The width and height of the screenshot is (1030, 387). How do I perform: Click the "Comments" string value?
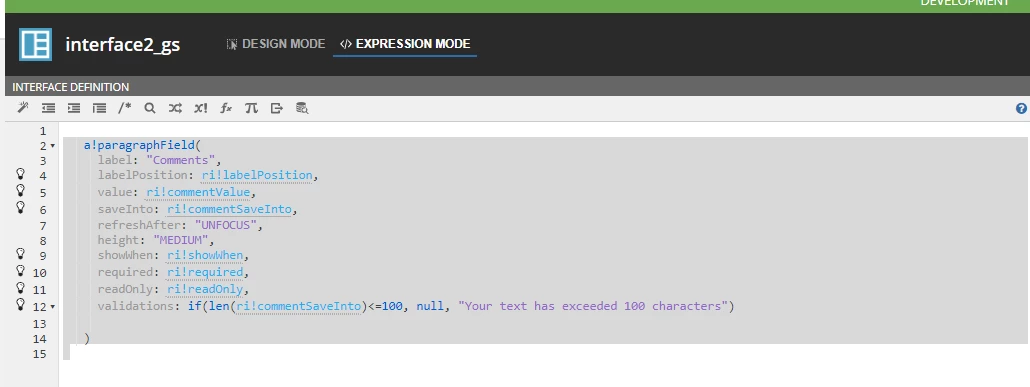pyautogui.click(x=181, y=160)
